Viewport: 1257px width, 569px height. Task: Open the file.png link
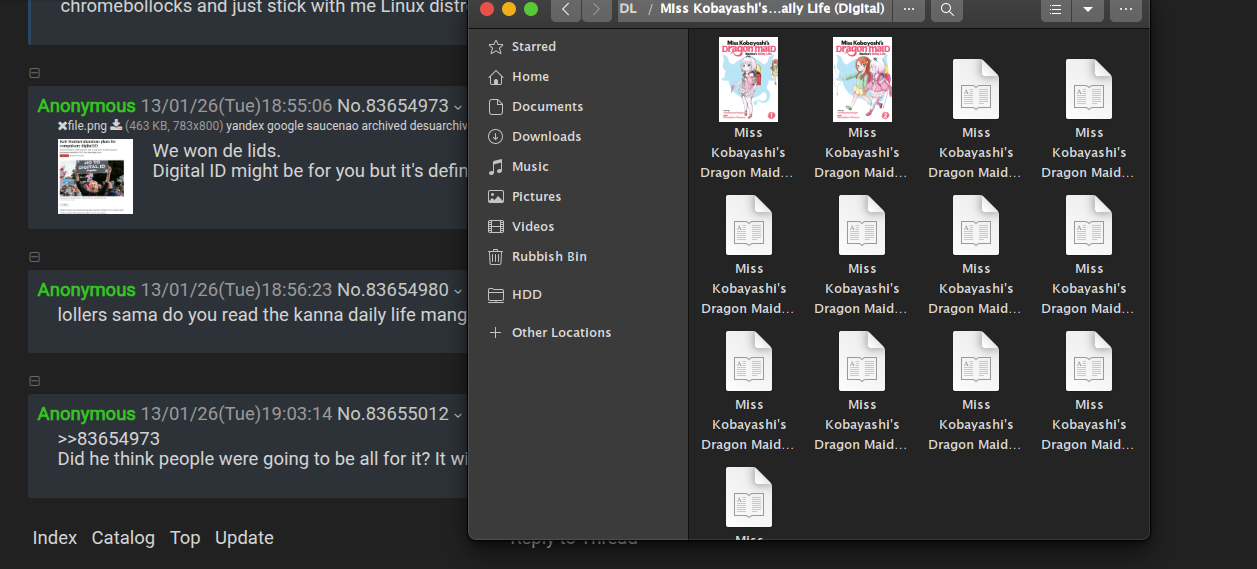coord(87,126)
